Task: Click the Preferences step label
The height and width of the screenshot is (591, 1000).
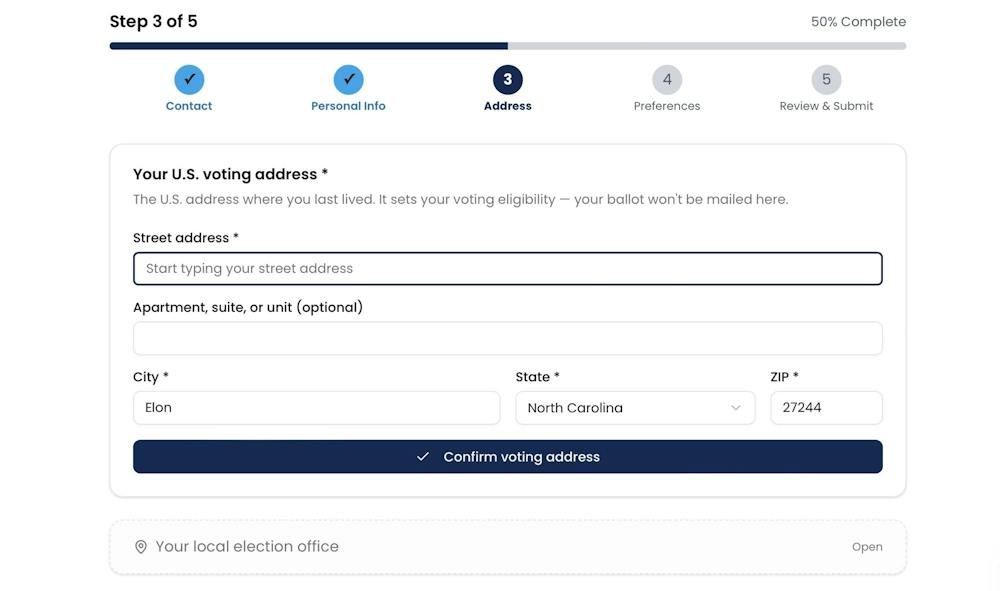Action: pyautogui.click(x=667, y=106)
